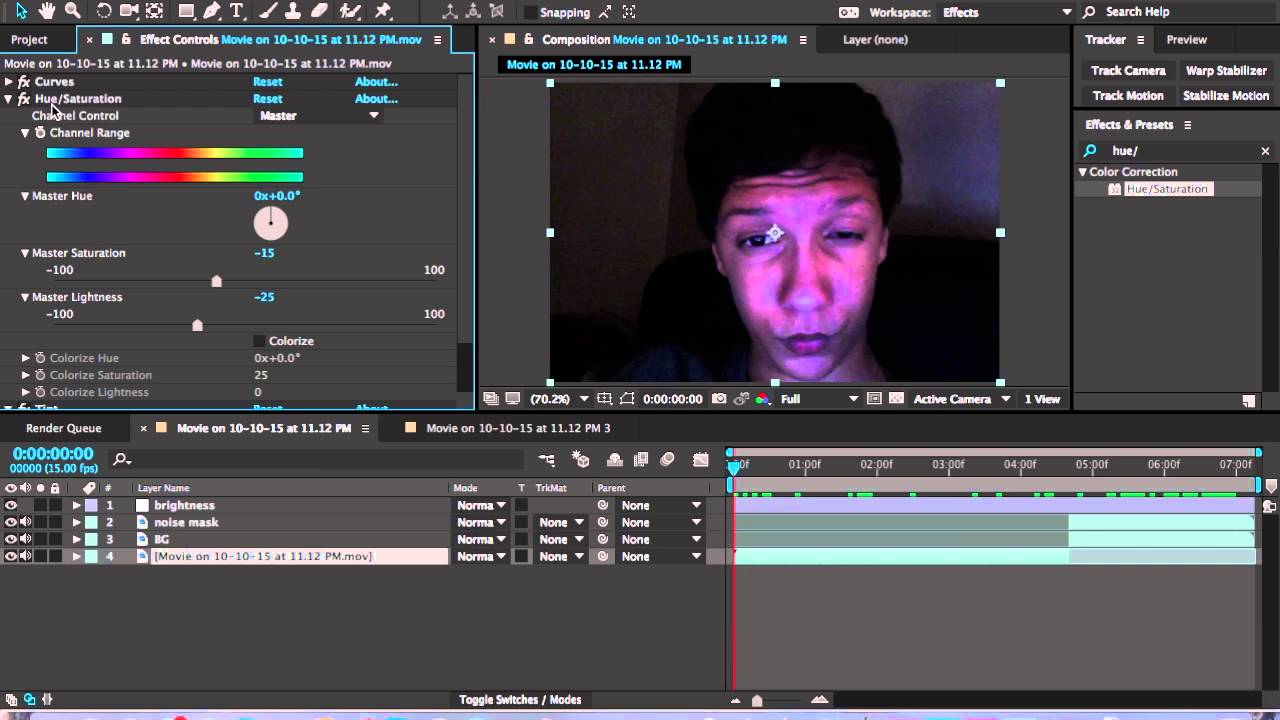This screenshot has width=1280, height=720.
Task: Expand the Curves effect properties
Action: click(8, 82)
